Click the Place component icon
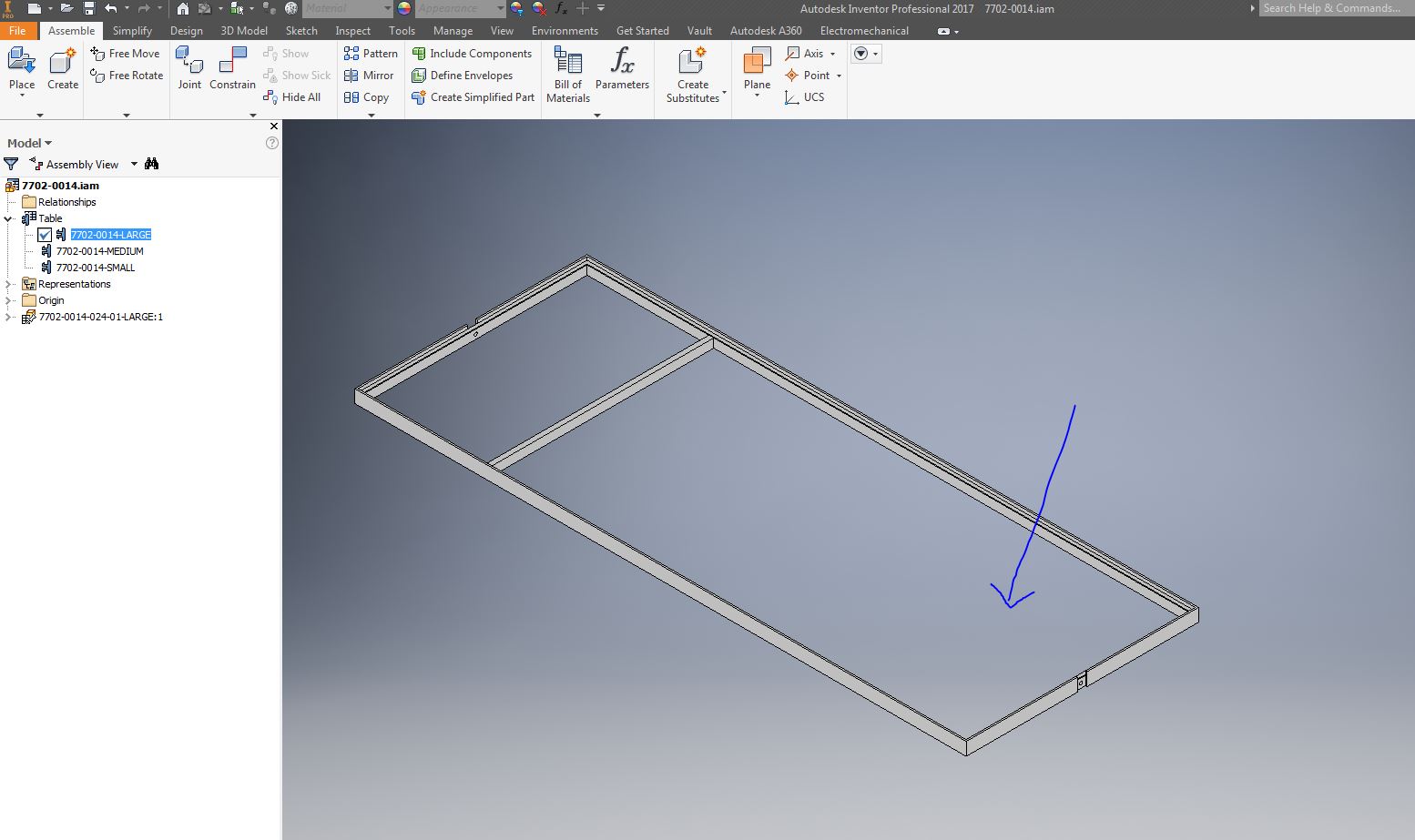 point(21,61)
